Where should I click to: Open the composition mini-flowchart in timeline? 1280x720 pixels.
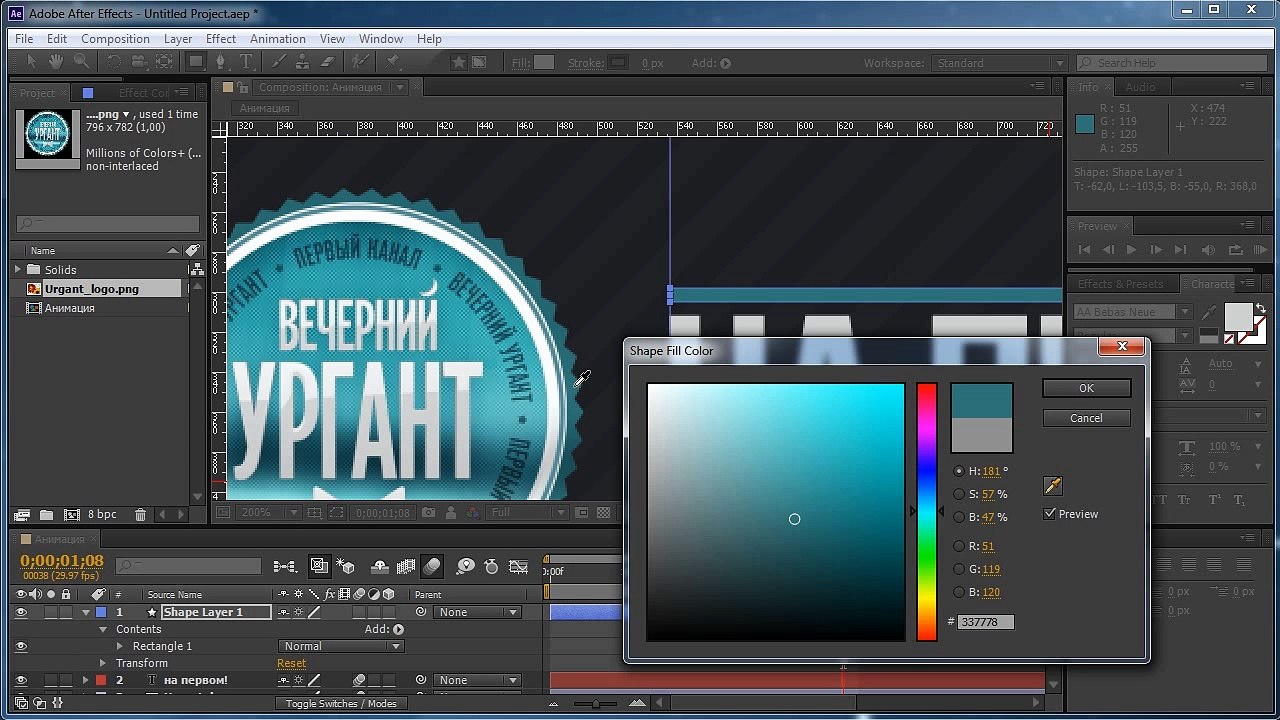pos(285,567)
